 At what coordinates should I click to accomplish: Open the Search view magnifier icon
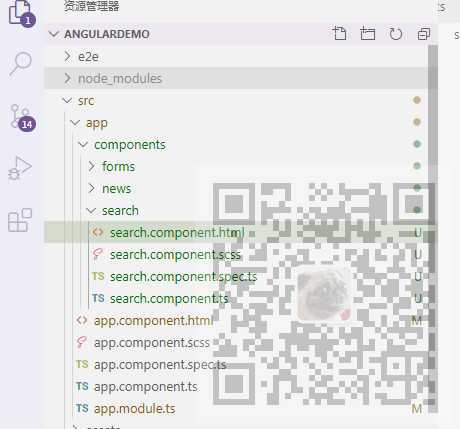pyautogui.click(x=21, y=63)
